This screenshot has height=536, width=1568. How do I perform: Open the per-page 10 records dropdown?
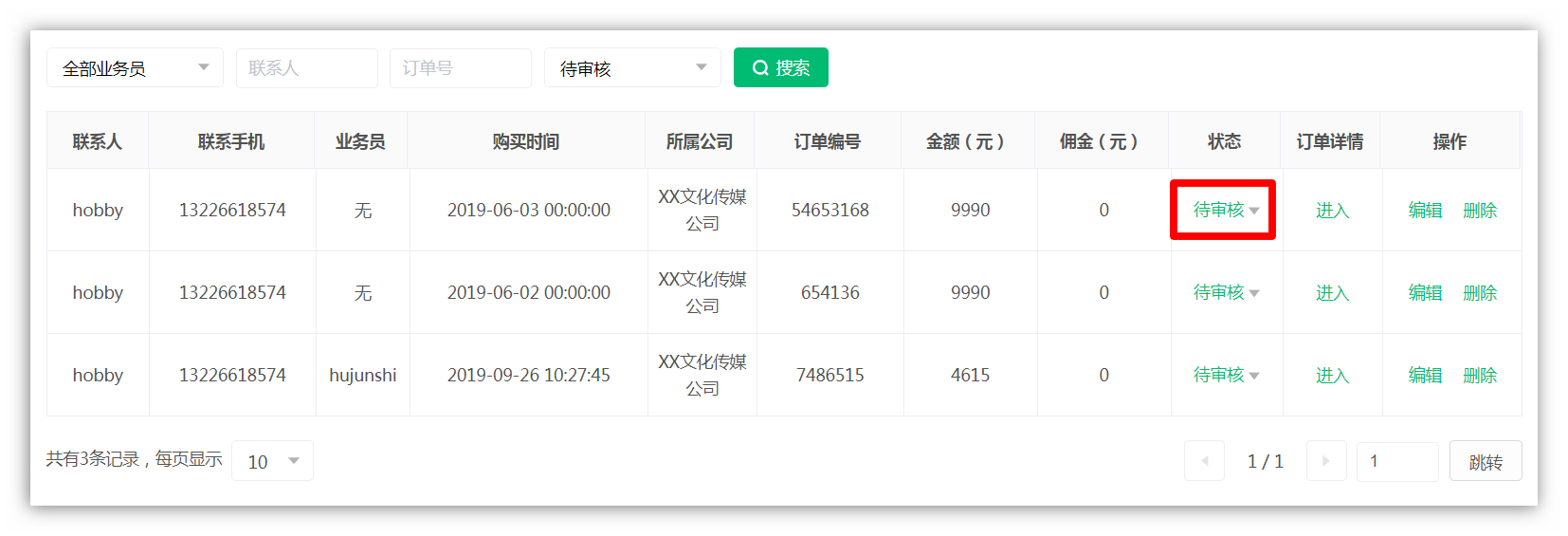pos(272,461)
